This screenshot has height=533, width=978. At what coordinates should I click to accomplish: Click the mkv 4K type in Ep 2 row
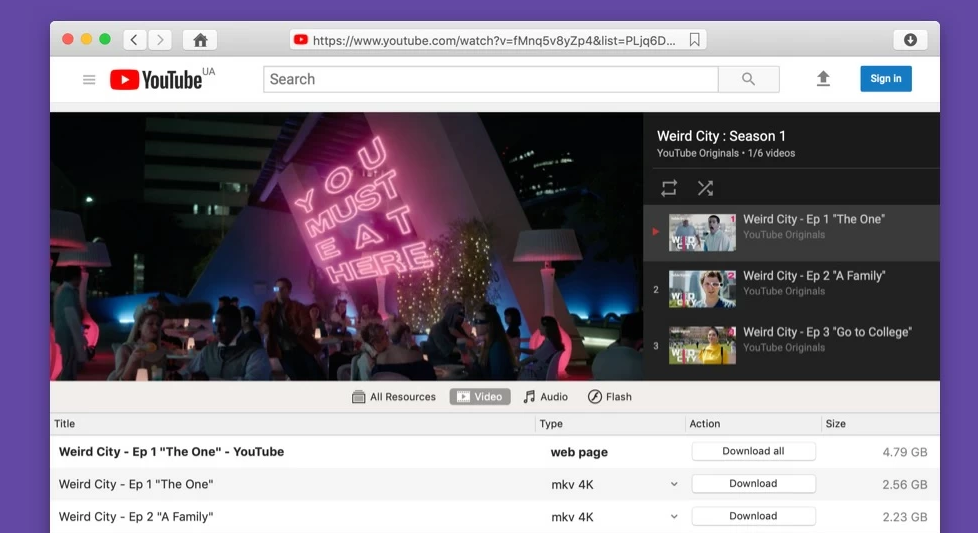point(573,517)
